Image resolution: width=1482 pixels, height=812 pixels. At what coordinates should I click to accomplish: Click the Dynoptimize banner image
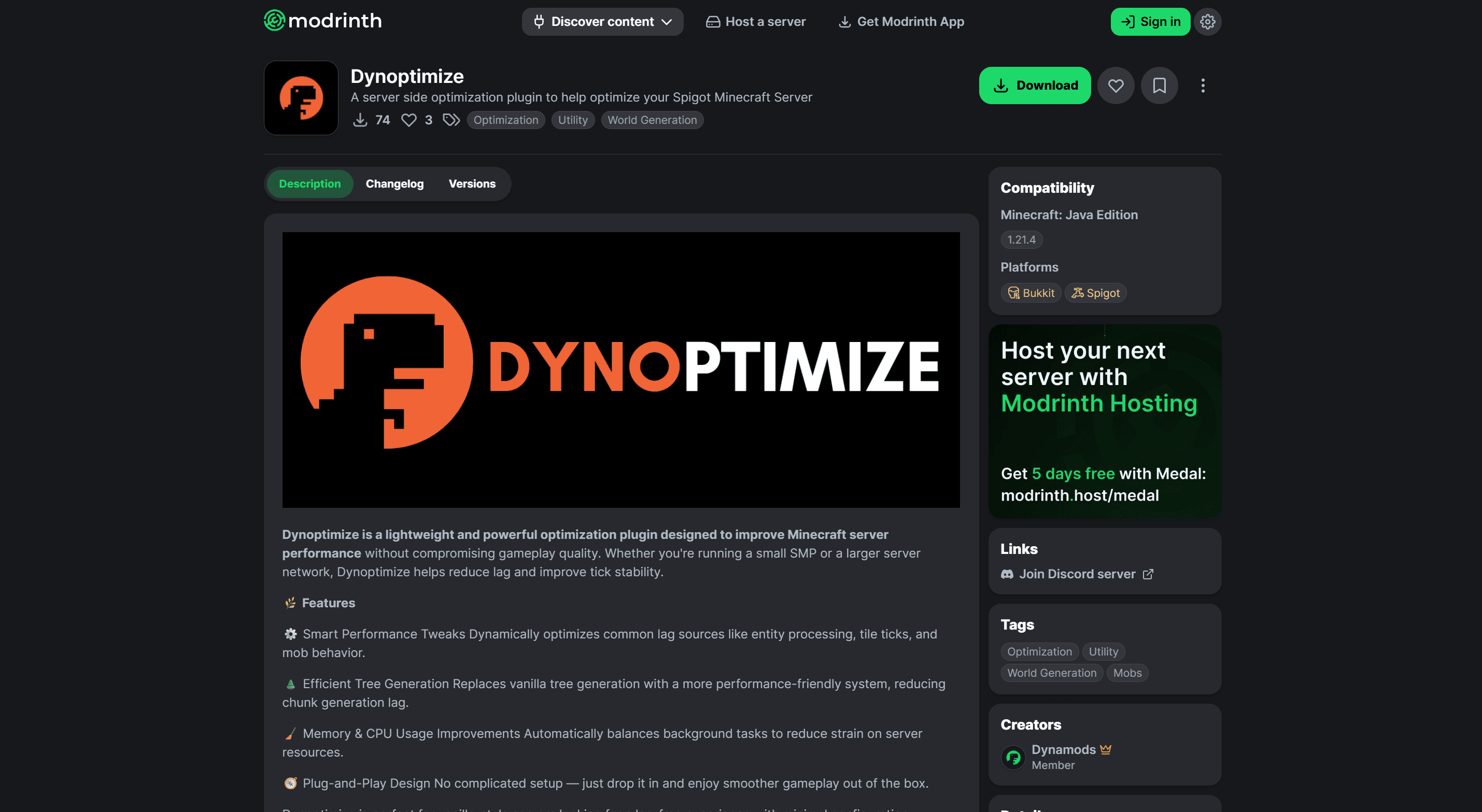[x=621, y=369]
